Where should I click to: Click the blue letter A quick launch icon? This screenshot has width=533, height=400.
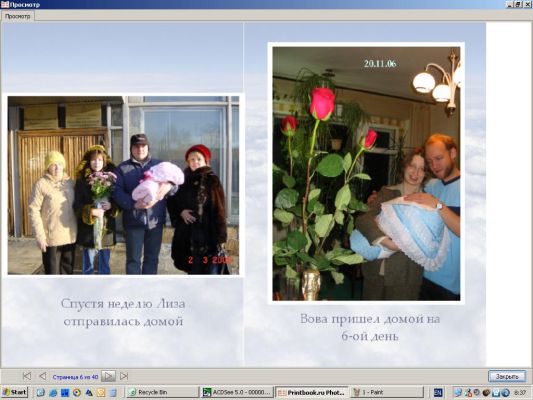[89, 392]
